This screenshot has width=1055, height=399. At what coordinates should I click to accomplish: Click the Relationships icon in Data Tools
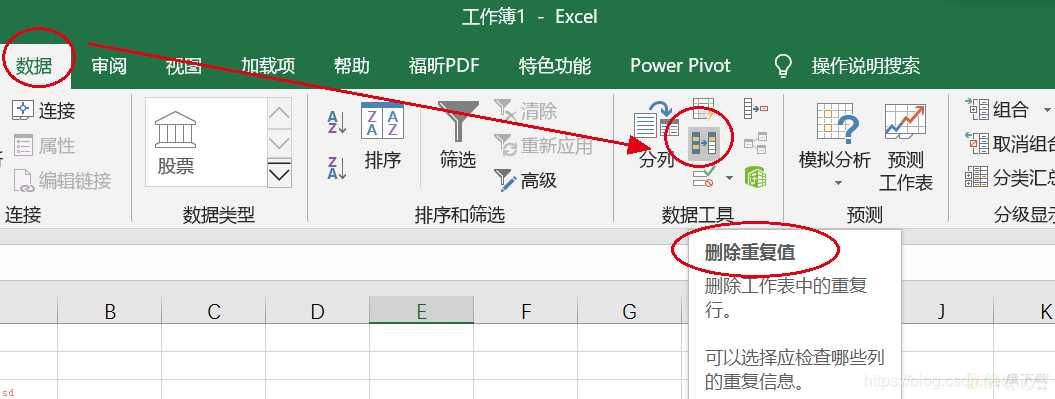[x=756, y=143]
